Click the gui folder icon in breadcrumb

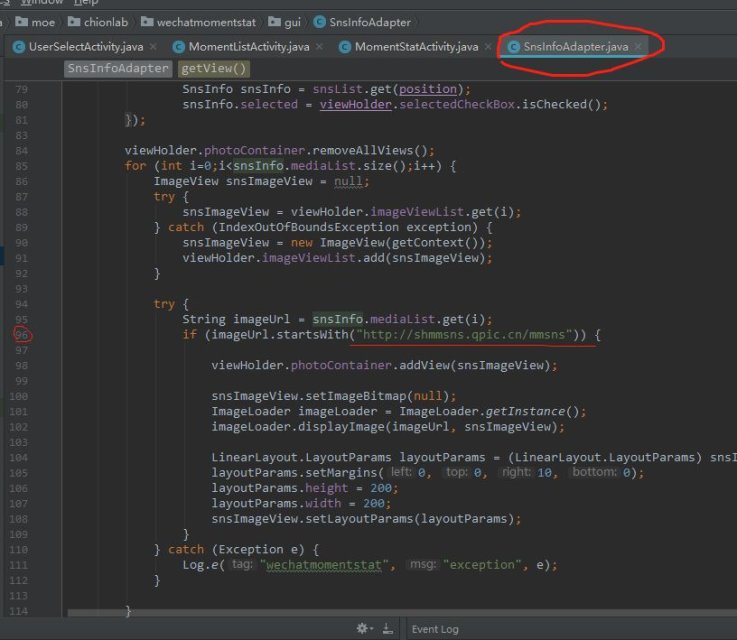[x=274, y=21]
